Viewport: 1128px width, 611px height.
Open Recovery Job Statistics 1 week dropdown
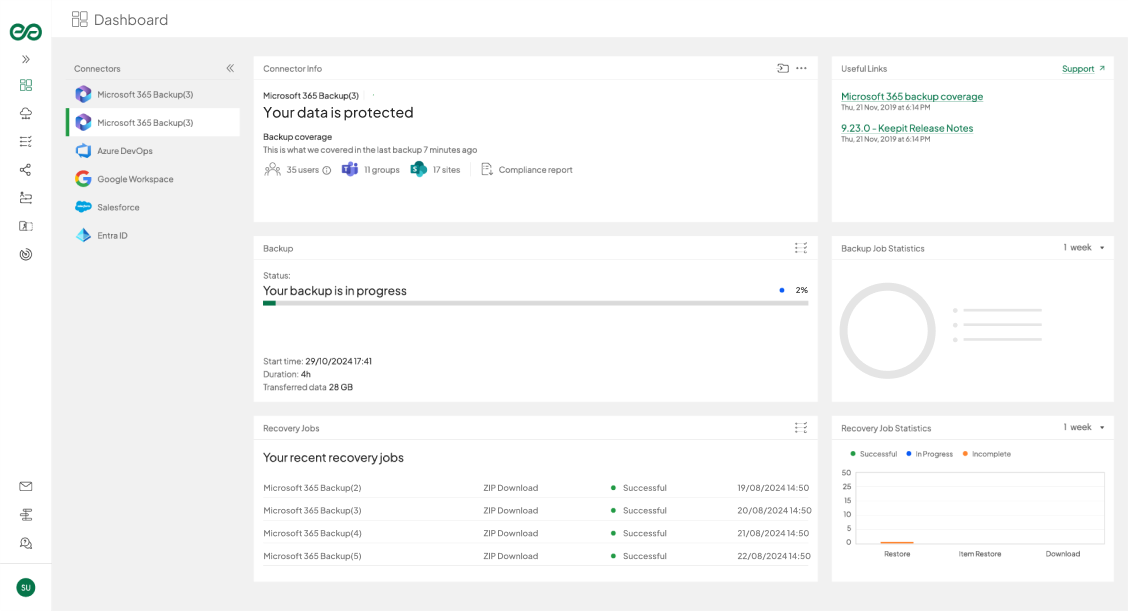1083,427
